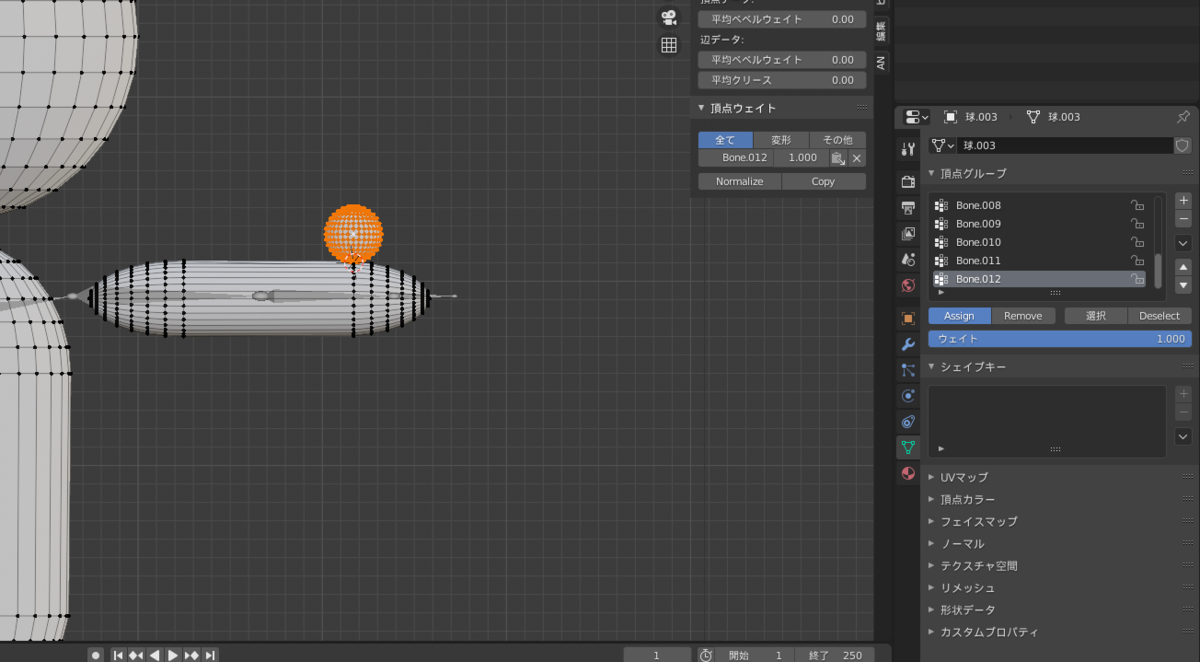
Task: Click the camera view icon in viewport
Action: coord(669,17)
